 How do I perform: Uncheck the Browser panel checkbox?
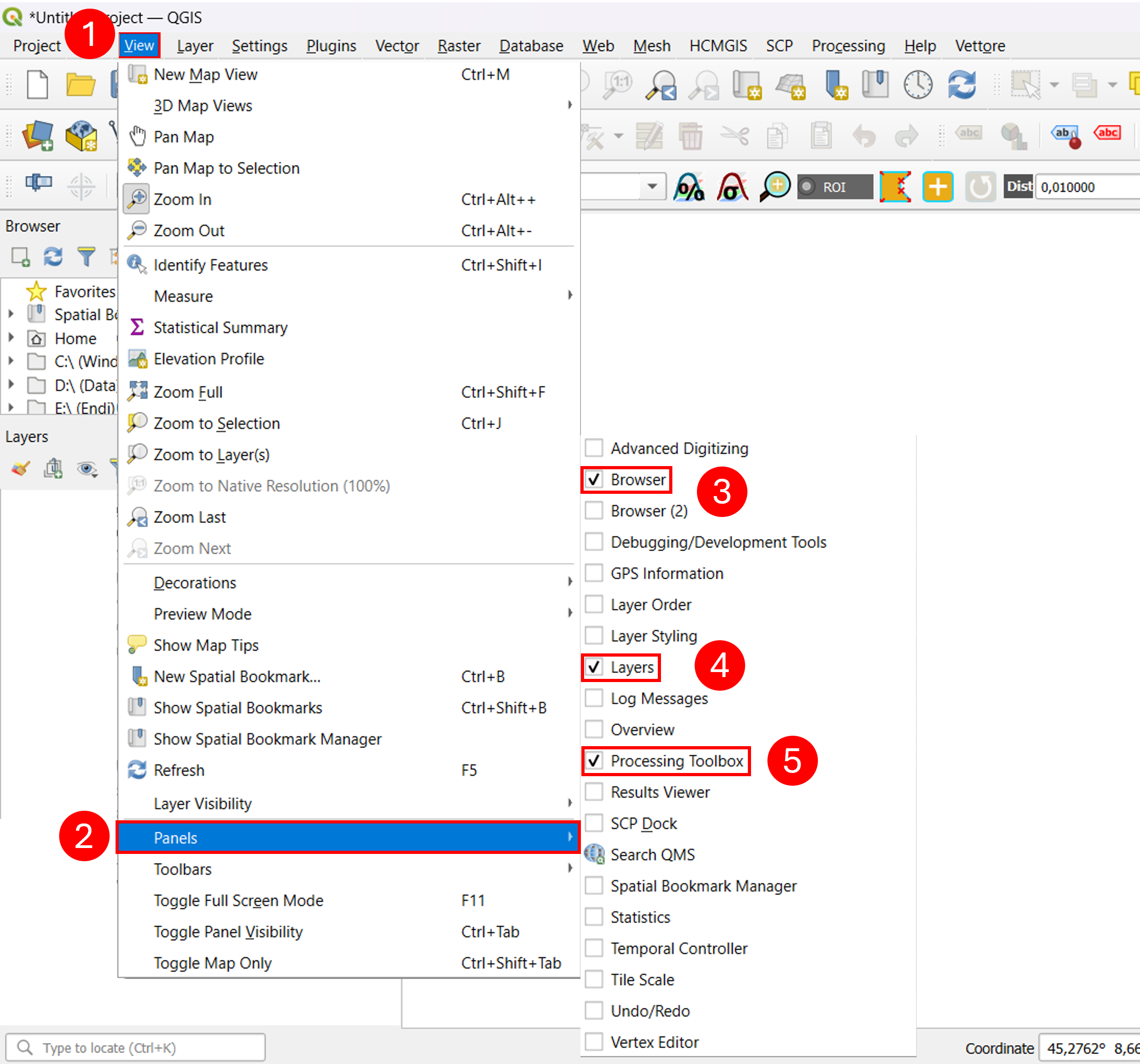coord(594,479)
